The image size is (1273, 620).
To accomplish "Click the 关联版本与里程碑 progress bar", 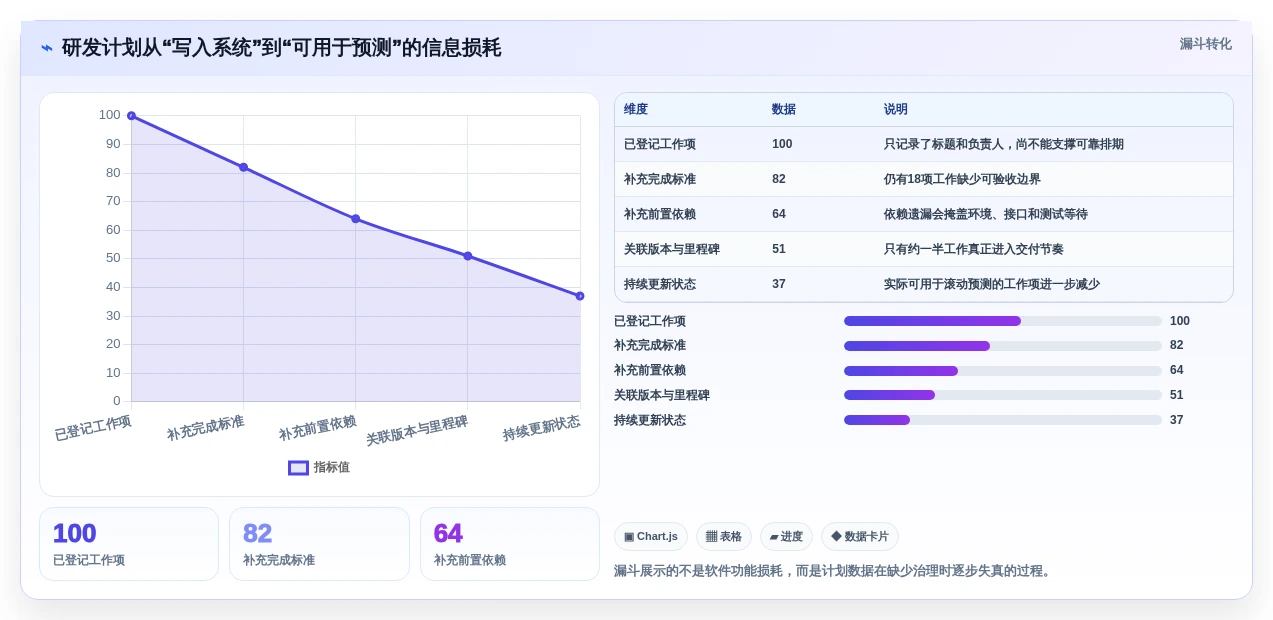I will [1003, 395].
